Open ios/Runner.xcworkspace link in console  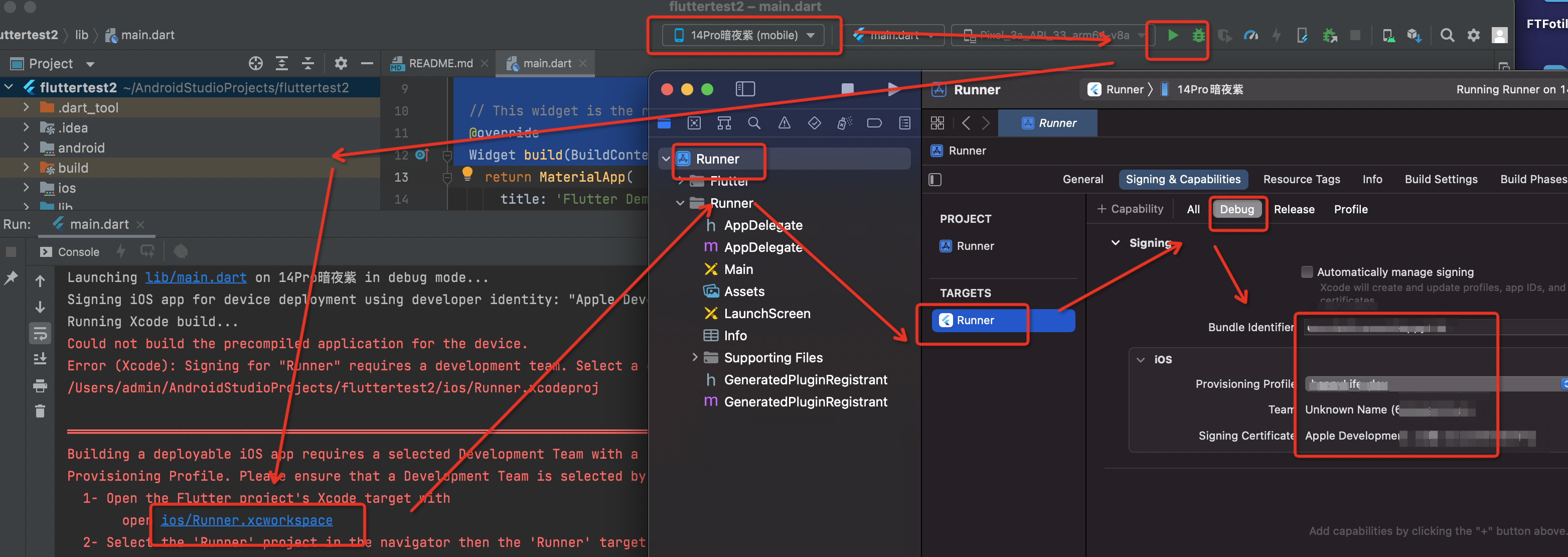pyautogui.click(x=246, y=520)
